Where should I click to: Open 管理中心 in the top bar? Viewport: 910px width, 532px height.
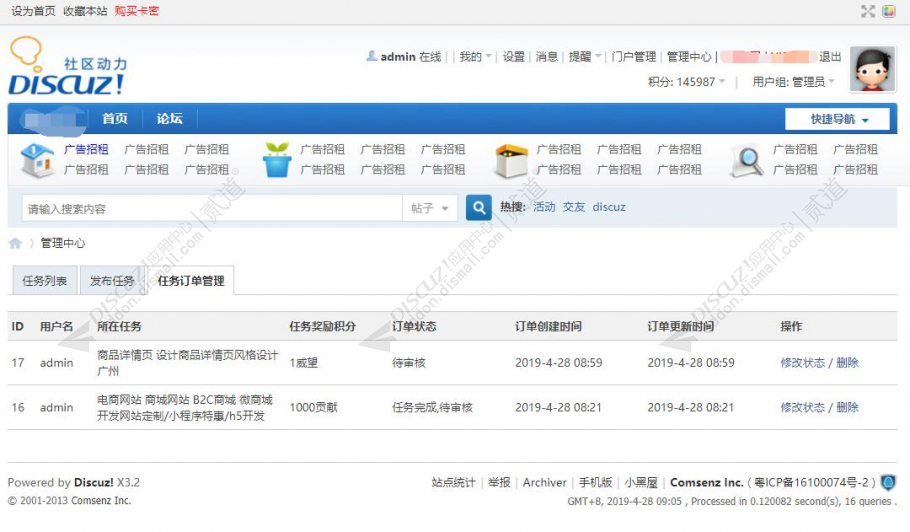click(x=689, y=56)
